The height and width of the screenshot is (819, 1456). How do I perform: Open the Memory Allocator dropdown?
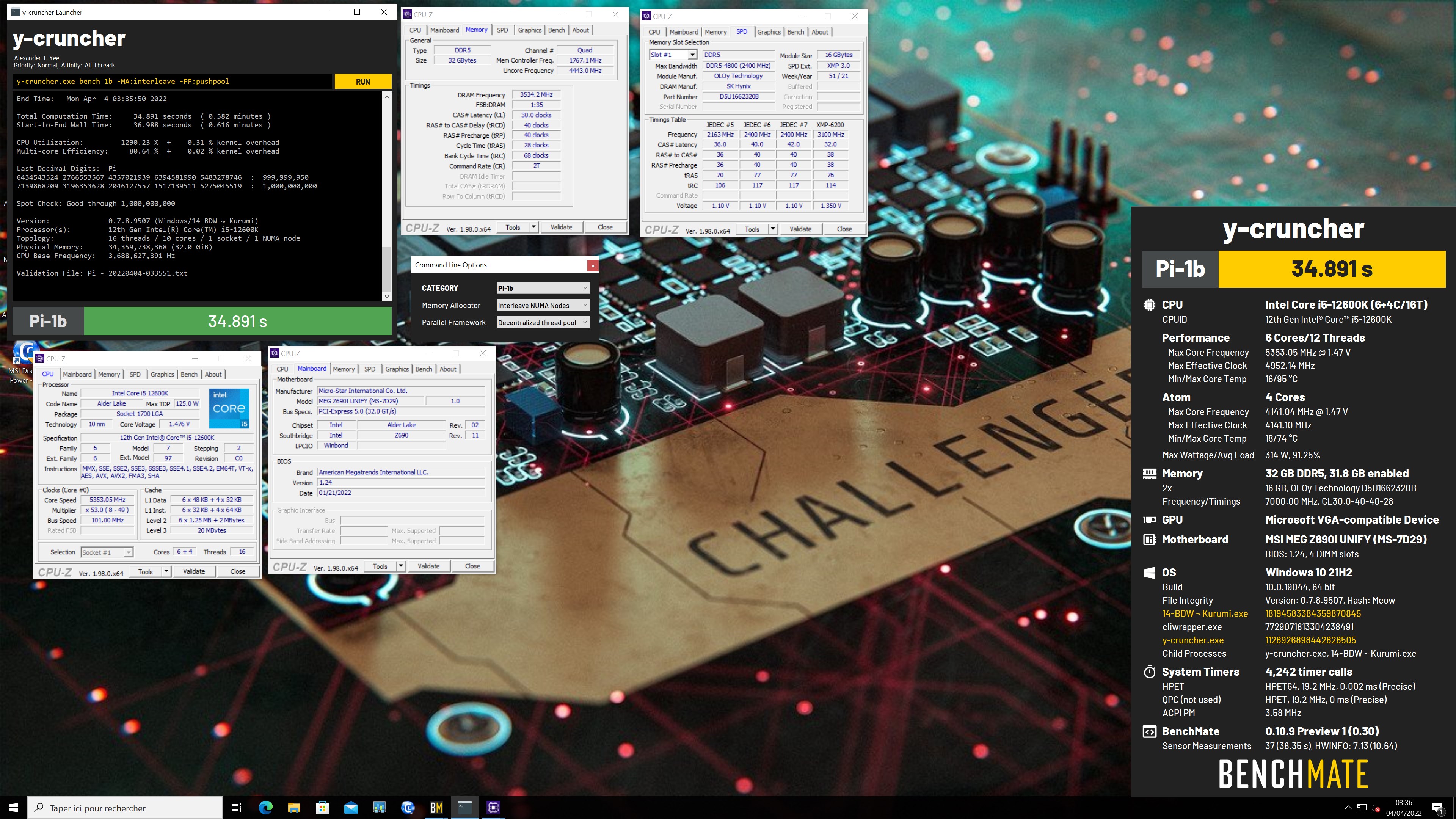543,305
